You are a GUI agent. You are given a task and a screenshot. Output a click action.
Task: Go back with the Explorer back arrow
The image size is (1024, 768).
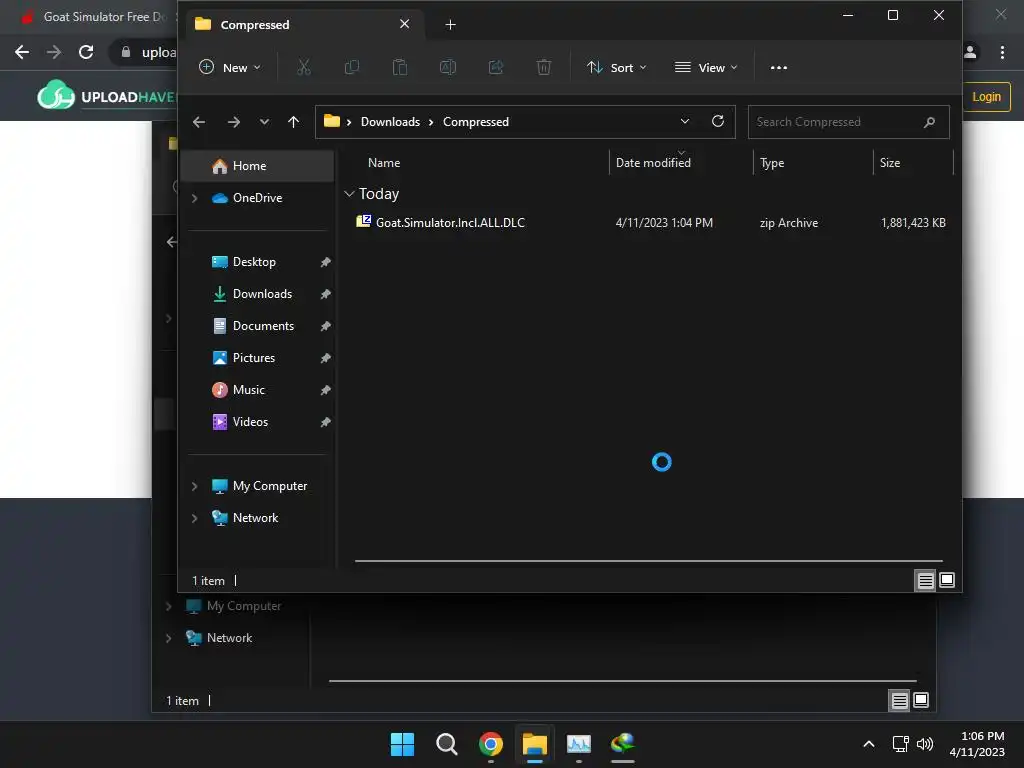tap(199, 122)
